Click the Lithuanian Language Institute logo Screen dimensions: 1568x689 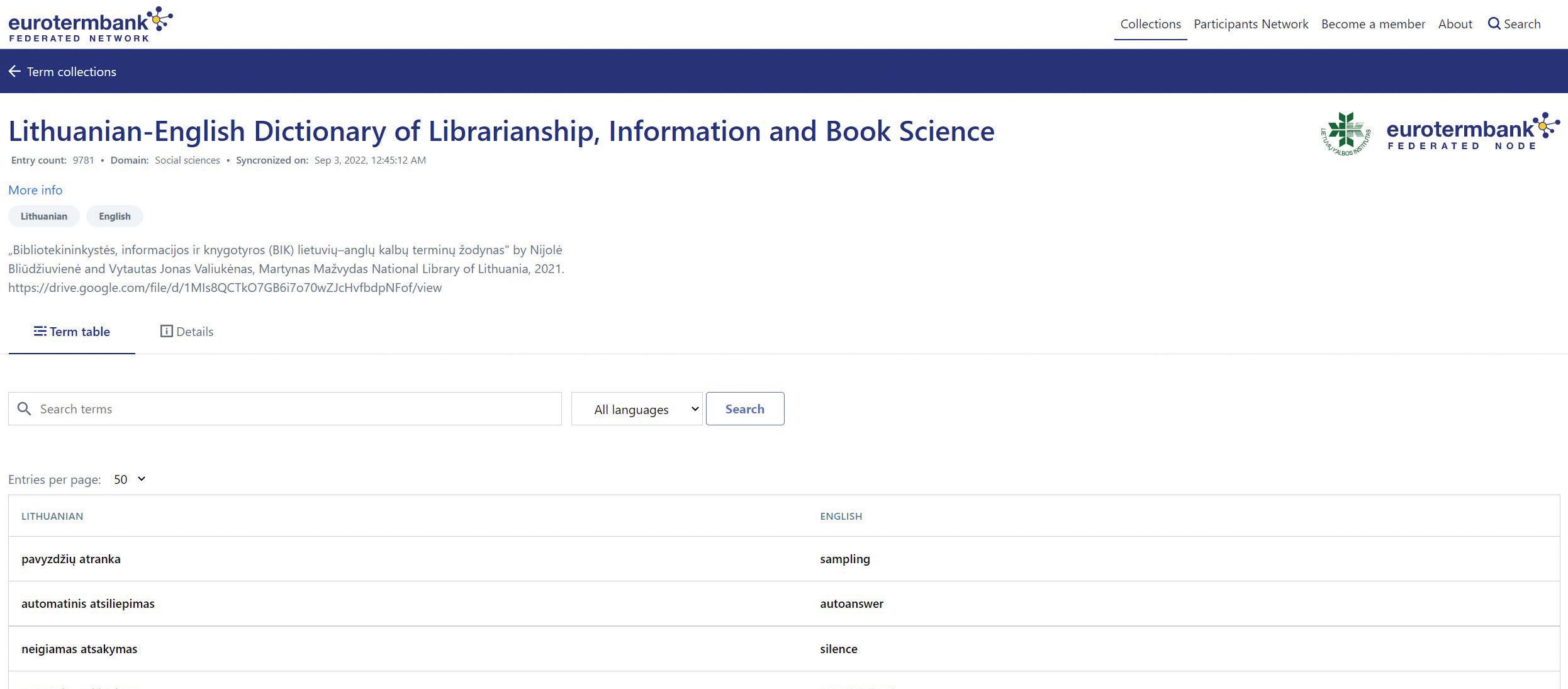[x=1345, y=133]
